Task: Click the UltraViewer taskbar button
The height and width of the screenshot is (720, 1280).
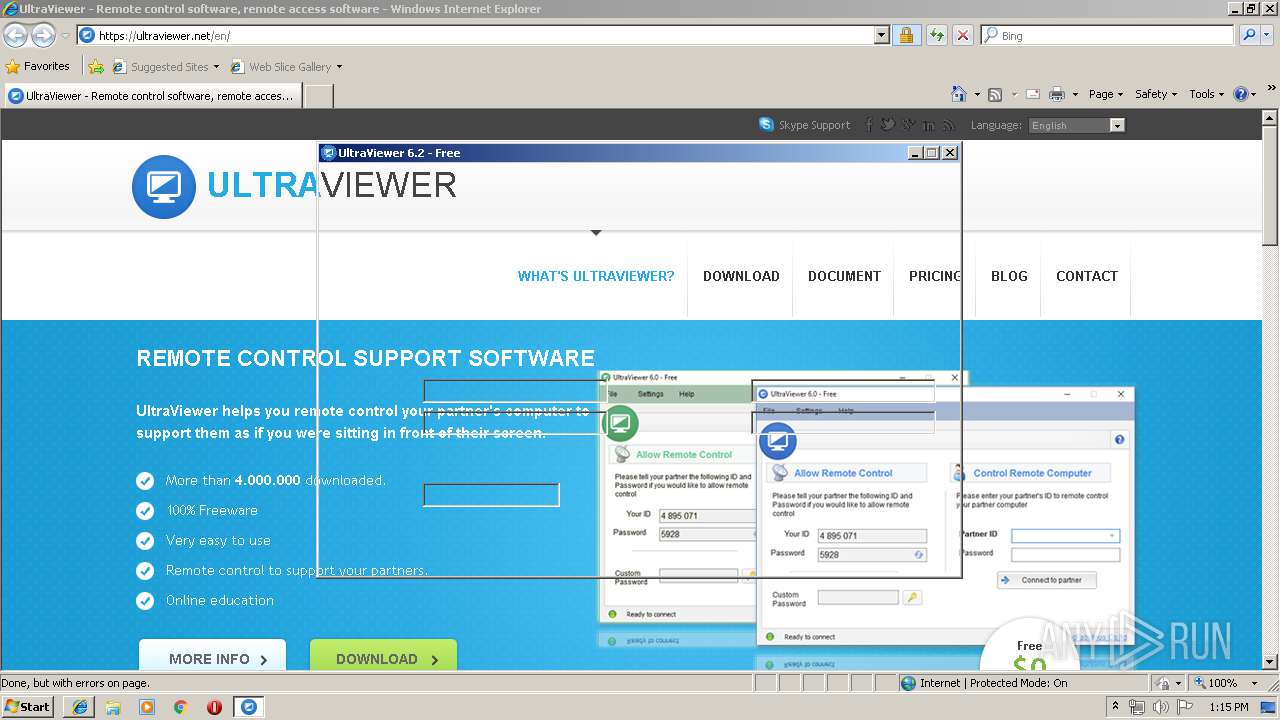Action: pos(249,707)
